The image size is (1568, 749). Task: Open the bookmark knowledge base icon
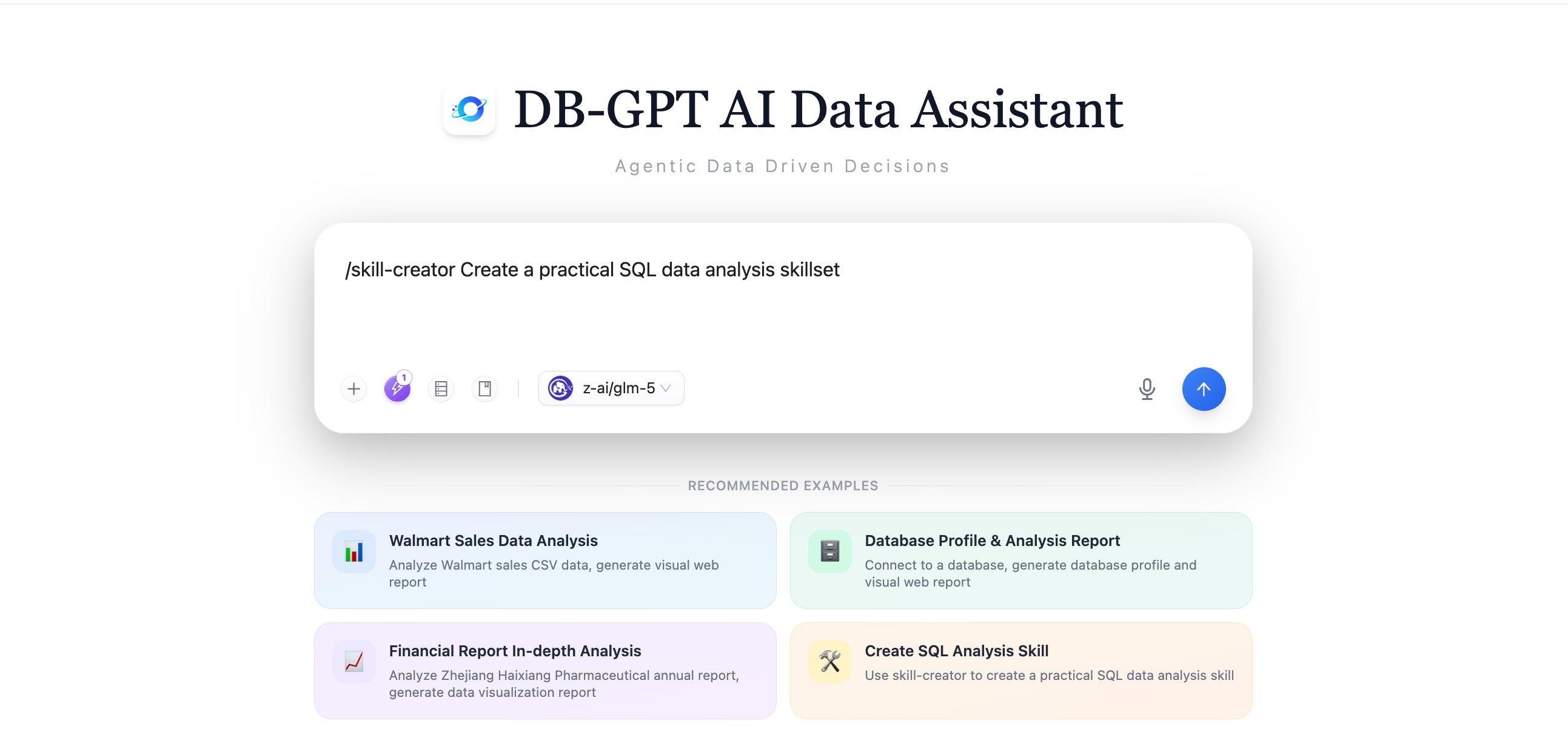pos(485,389)
